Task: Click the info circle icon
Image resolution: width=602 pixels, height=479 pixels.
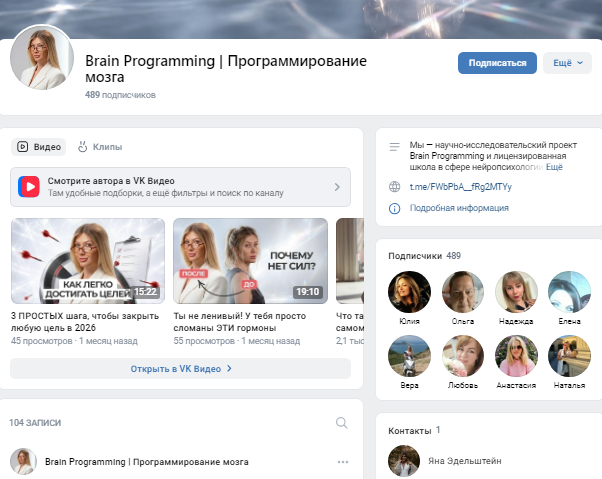Action: point(394,208)
